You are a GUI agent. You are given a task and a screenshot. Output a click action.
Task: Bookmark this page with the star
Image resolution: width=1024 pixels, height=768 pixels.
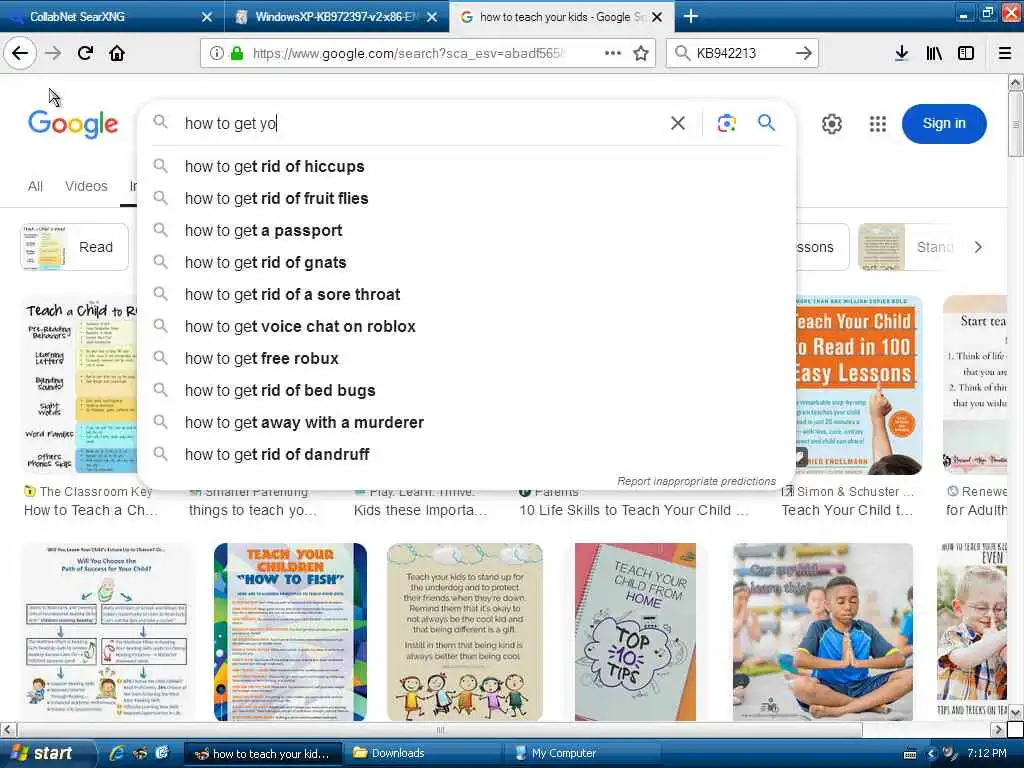(x=641, y=53)
